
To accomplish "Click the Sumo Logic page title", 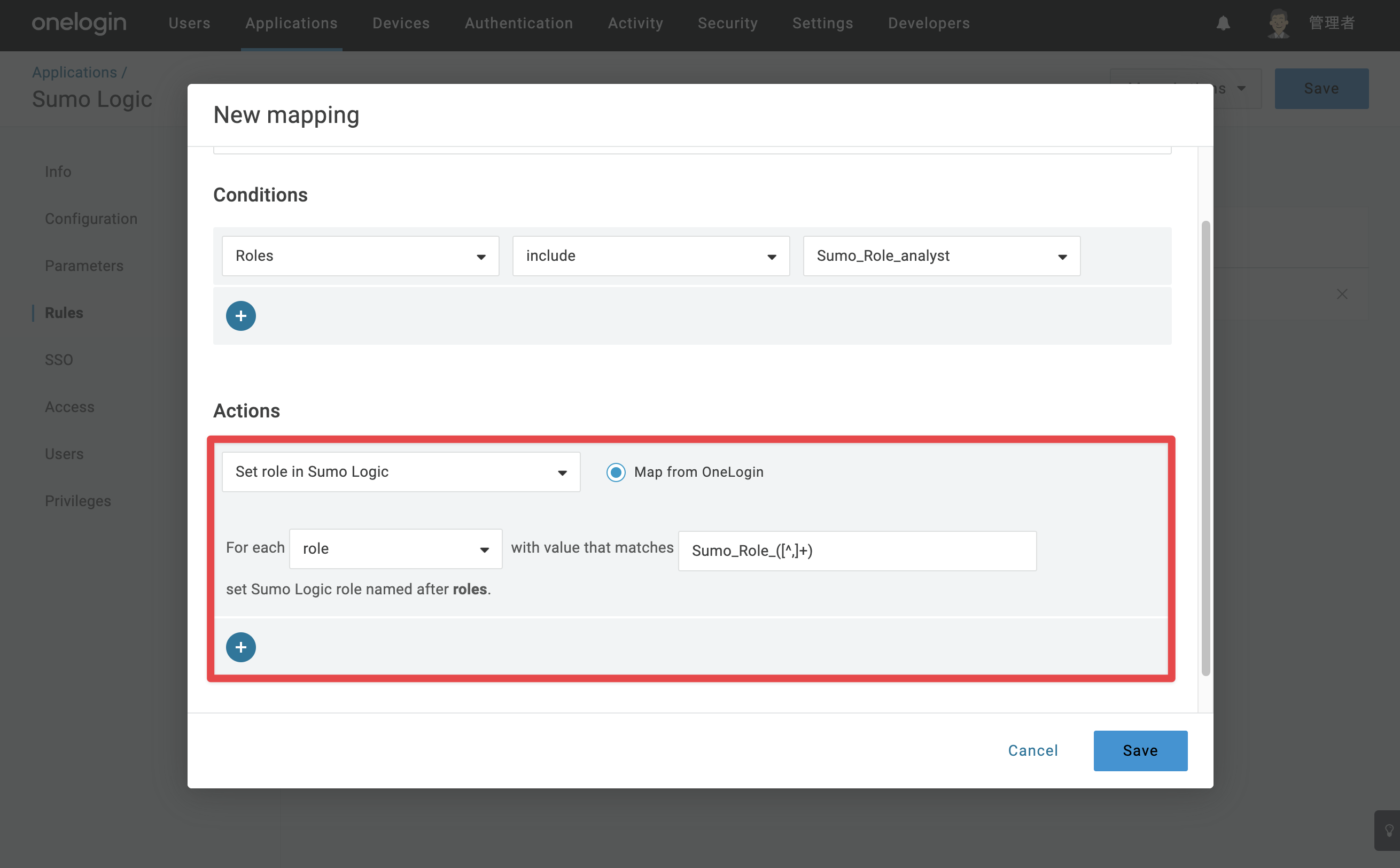I will (92, 99).
